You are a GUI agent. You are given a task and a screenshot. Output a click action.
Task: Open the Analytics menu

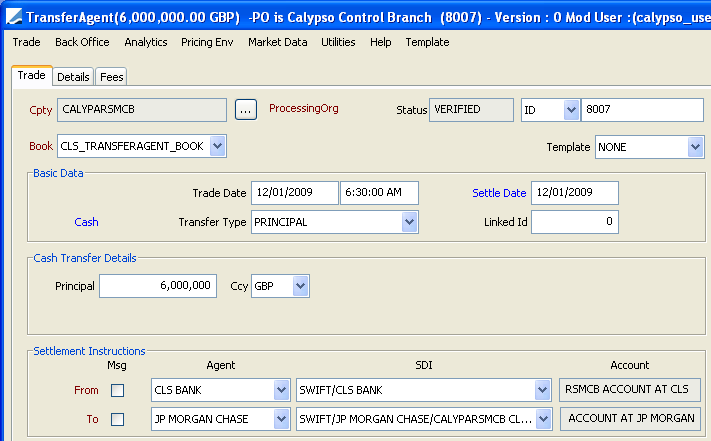pyautogui.click(x=146, y=42)
